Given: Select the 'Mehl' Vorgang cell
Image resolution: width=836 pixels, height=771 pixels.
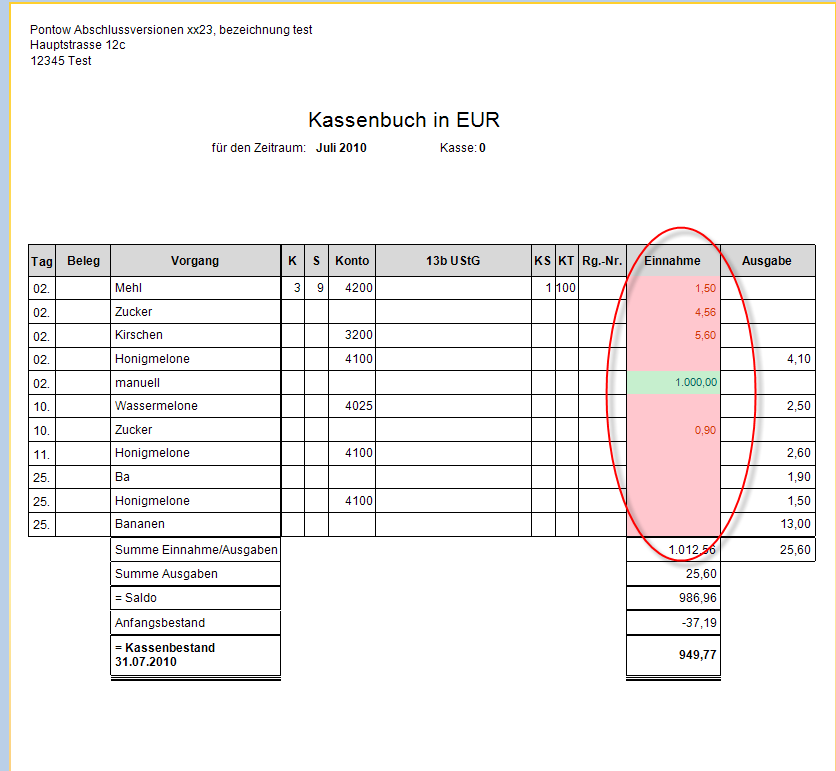Looking at the screenshot, I should tap(195, 288).
